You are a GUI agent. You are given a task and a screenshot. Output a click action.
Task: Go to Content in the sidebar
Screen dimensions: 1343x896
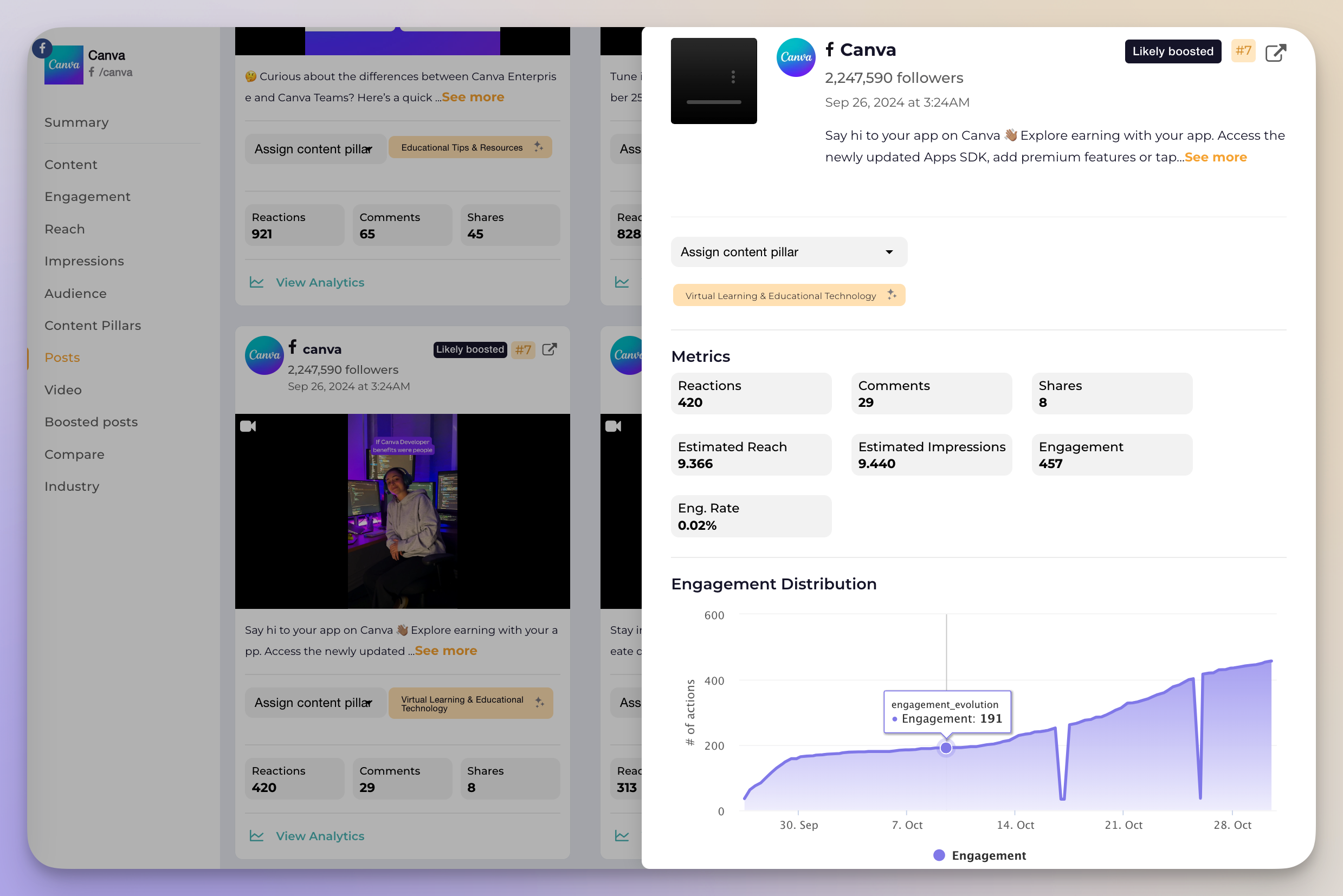(x=71, y=165)
